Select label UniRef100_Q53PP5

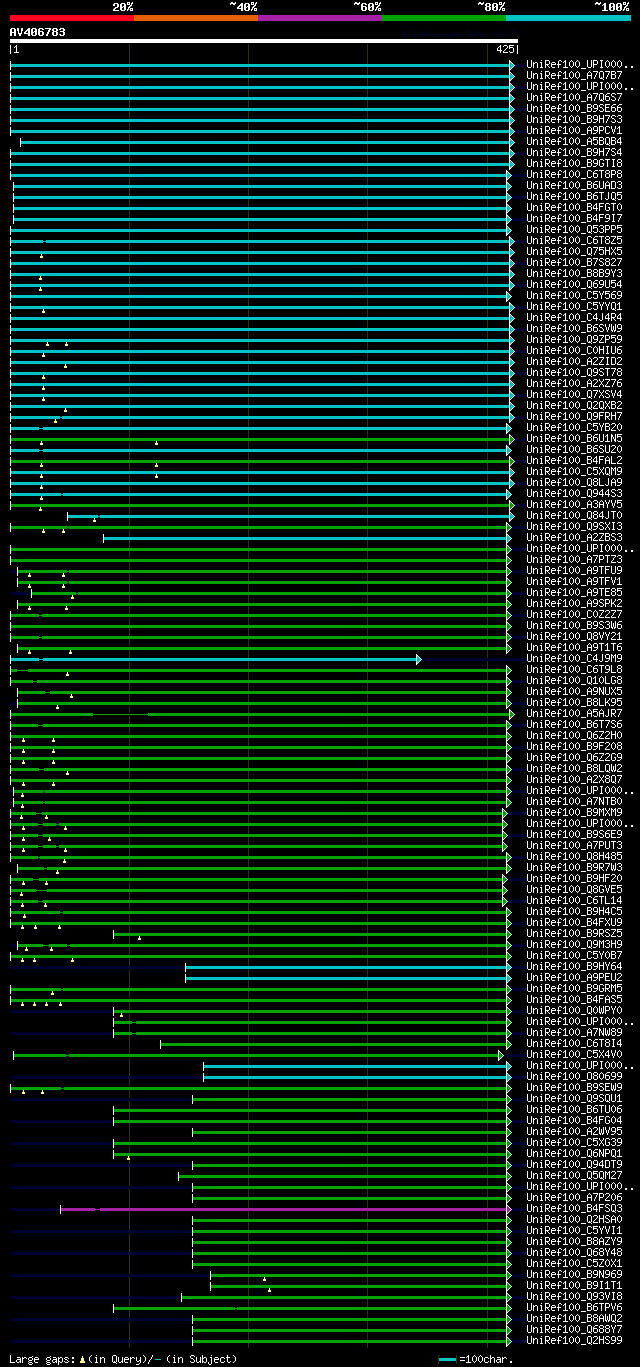(x=574, y=230)
